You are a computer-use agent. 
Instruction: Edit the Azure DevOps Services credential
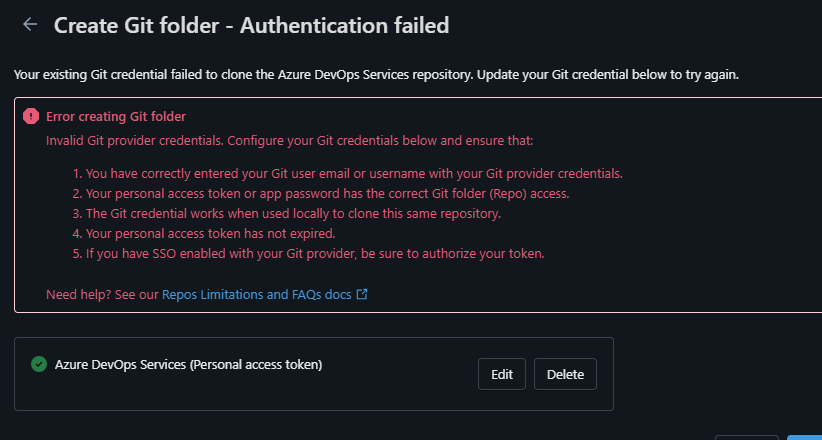tap(502, 374)
